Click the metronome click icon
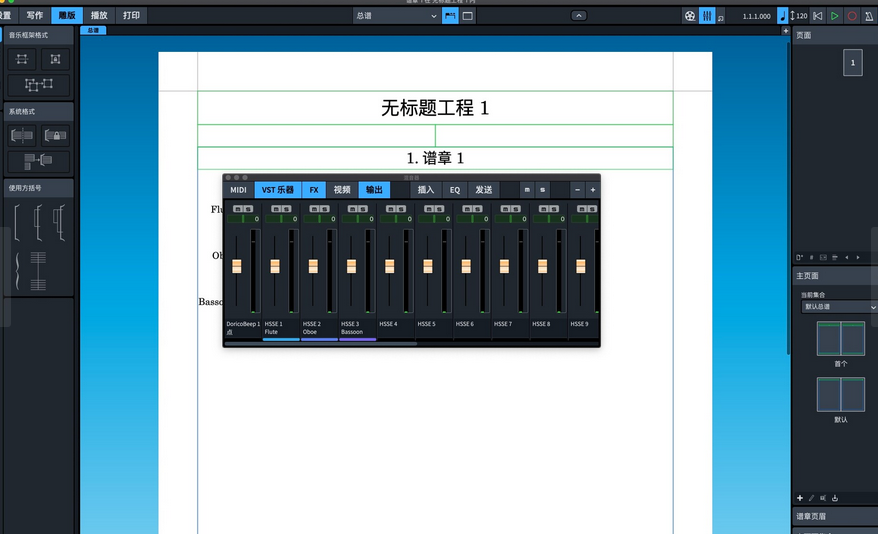Screen dimensions: 878x534 click(868, 16)
